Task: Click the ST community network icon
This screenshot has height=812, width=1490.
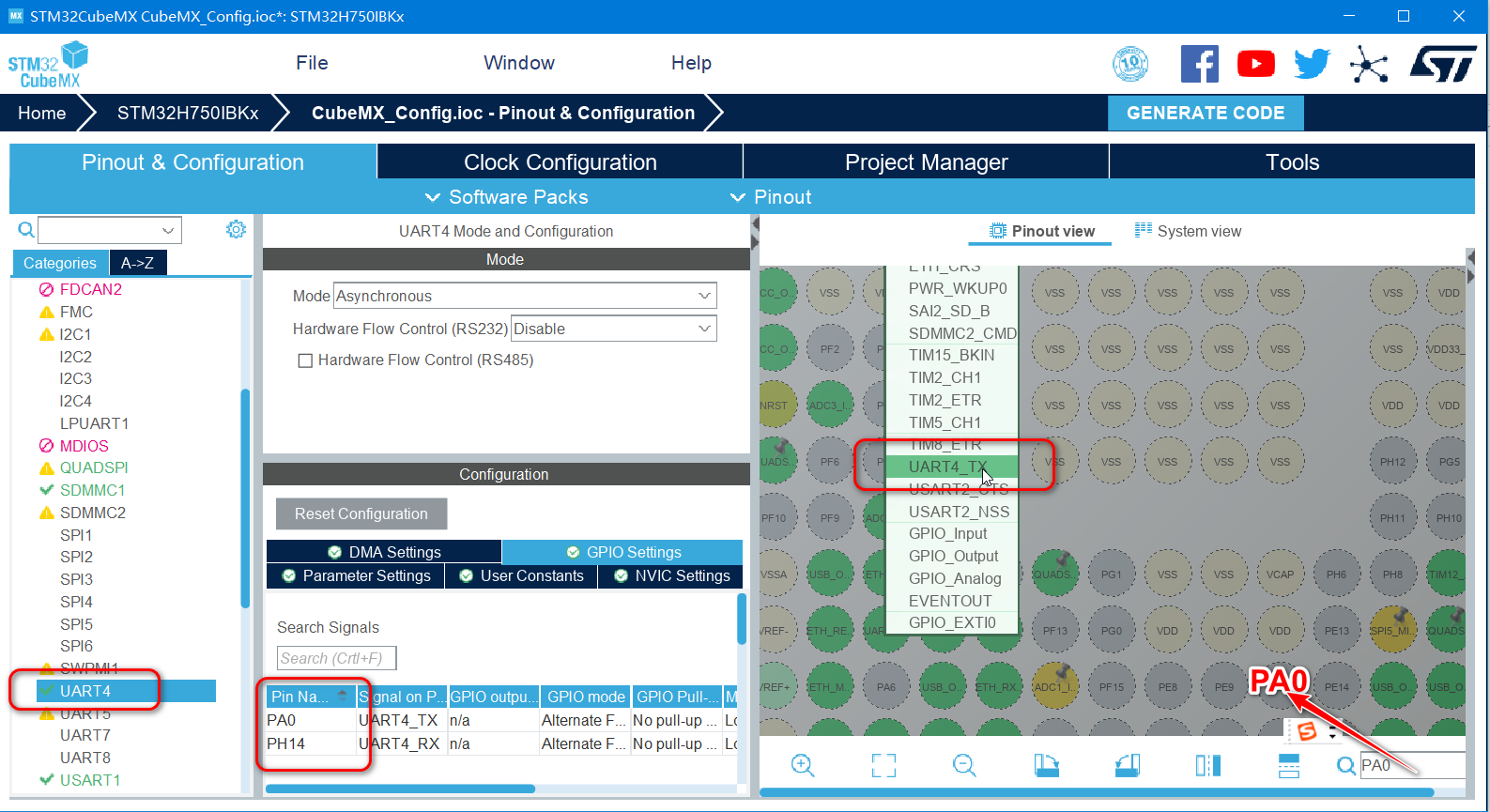Action: [1369, 64]
